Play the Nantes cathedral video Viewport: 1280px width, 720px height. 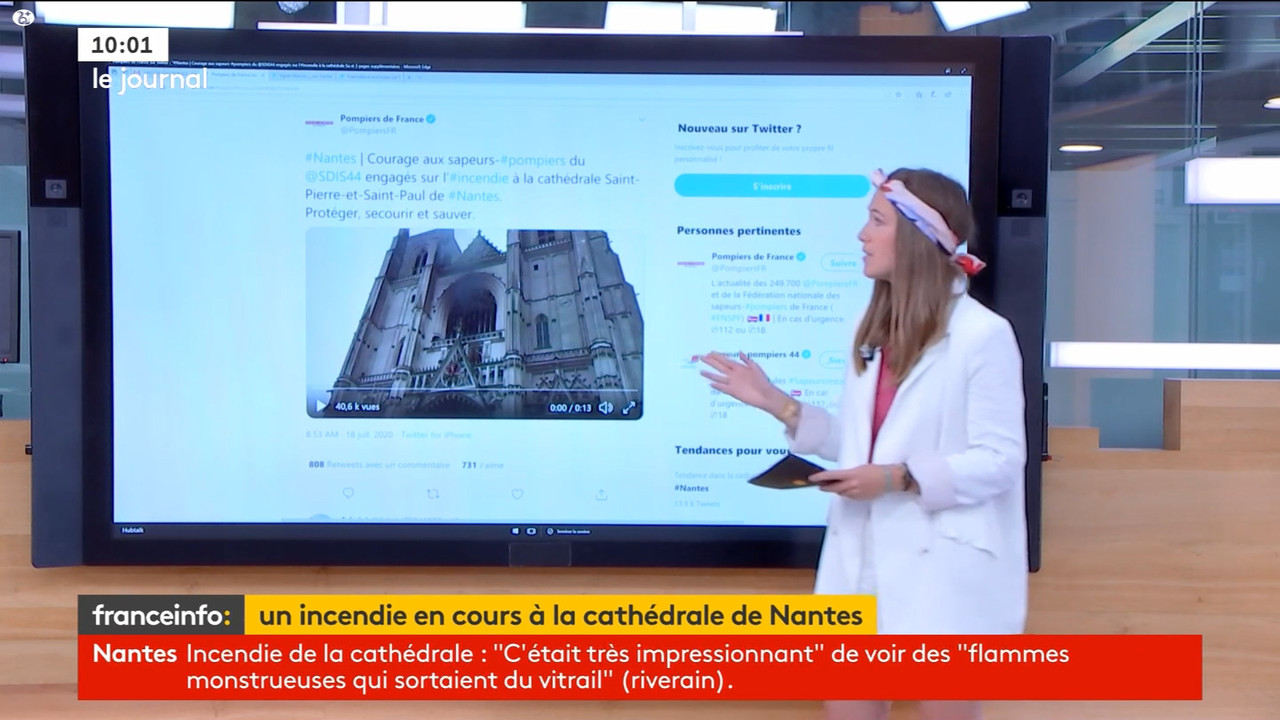(321, 406)
